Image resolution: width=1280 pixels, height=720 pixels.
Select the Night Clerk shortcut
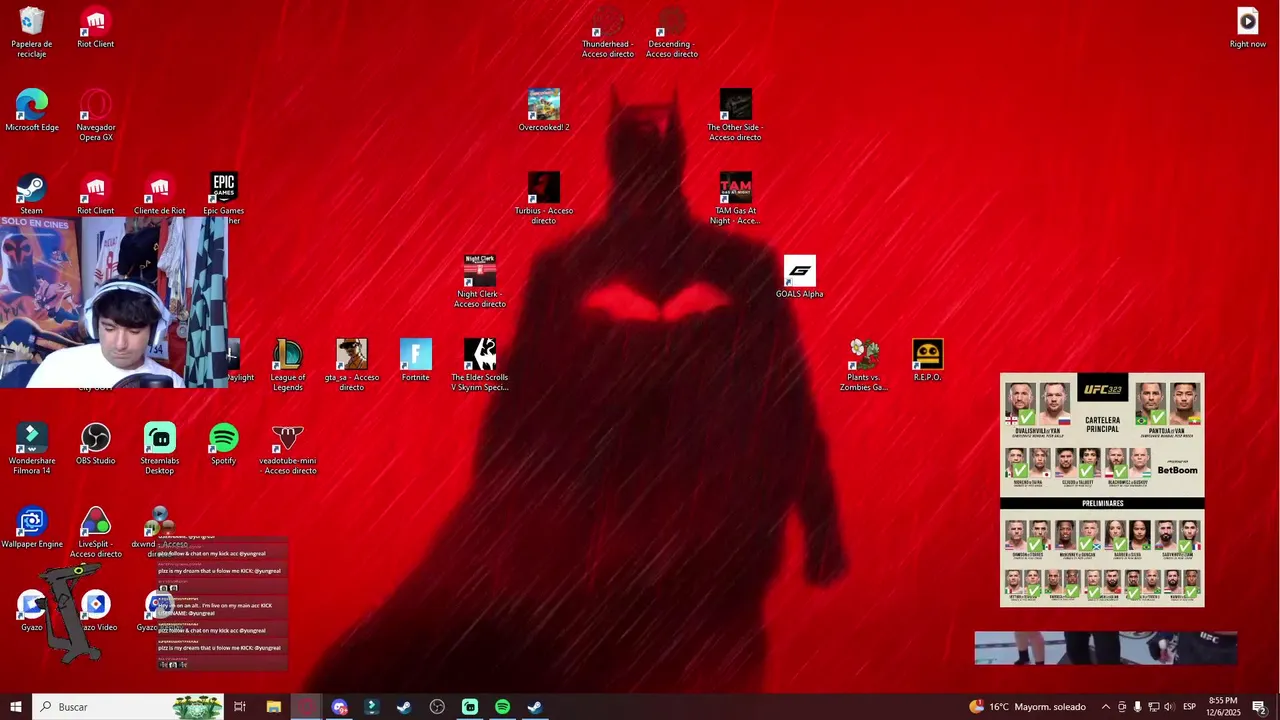(480, 281)
